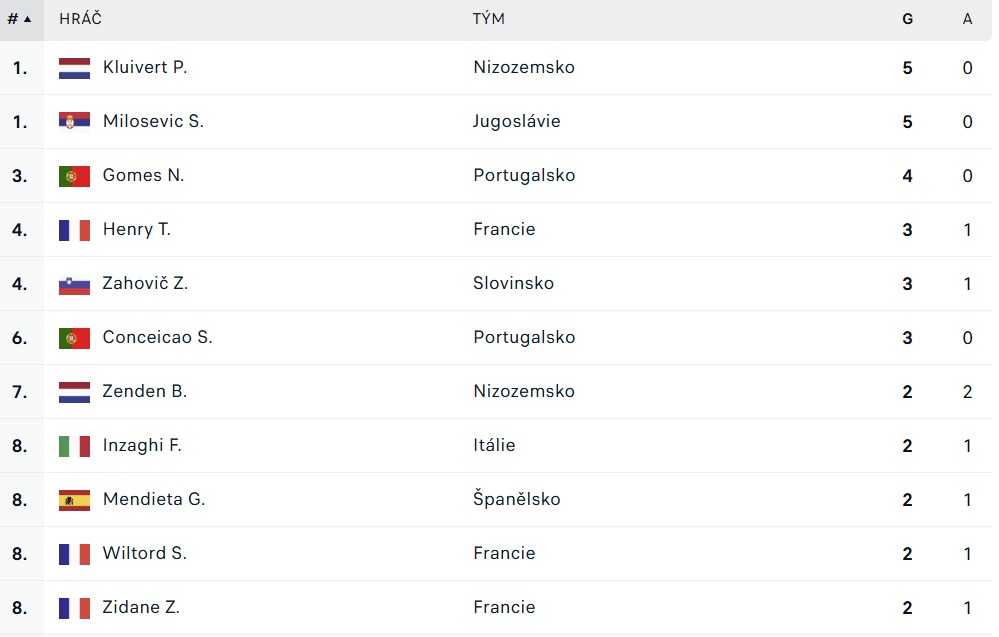This screenshot has width=999, height=637.
Task: Click the Serbian flag beside Milosevic S.
Action: coord(74,122)
